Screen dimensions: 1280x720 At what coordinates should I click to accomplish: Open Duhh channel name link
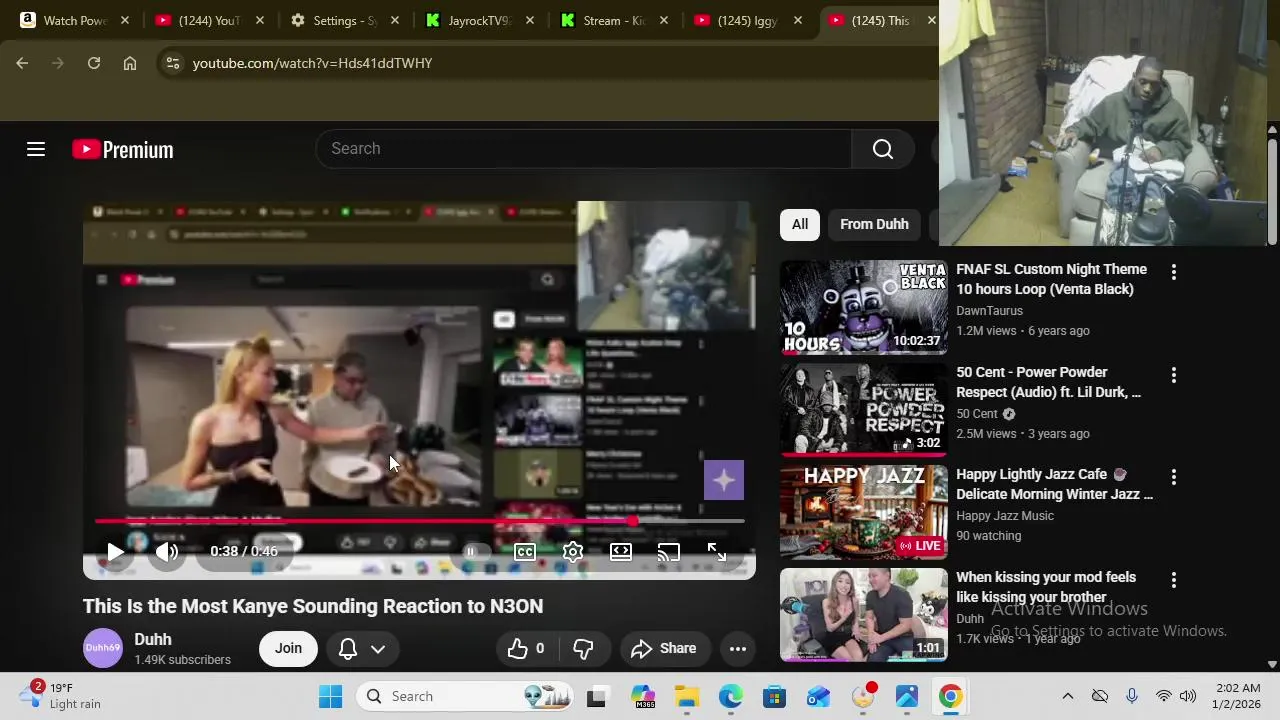pos(152,639)
